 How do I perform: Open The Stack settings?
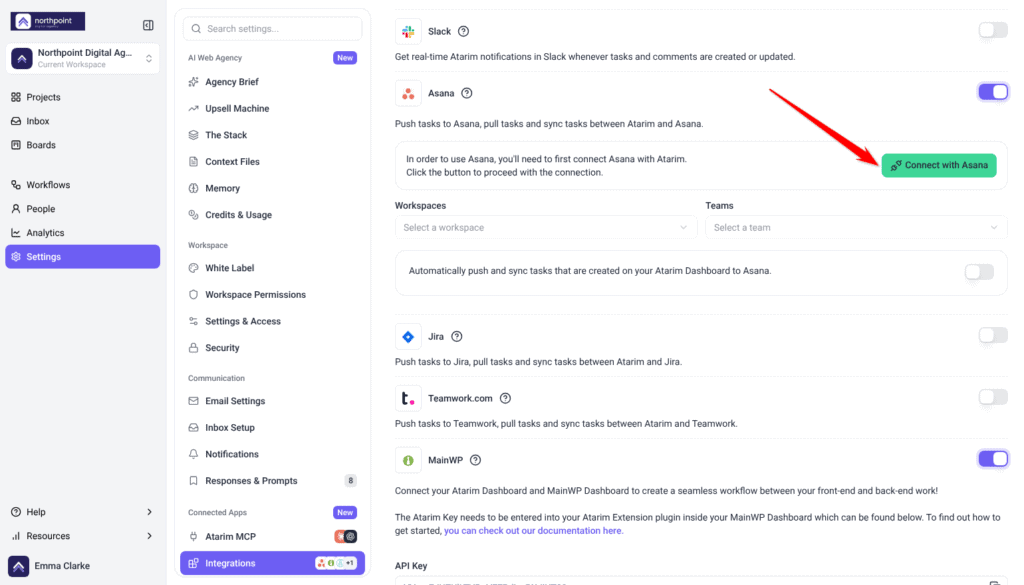[x=272, y=135]
